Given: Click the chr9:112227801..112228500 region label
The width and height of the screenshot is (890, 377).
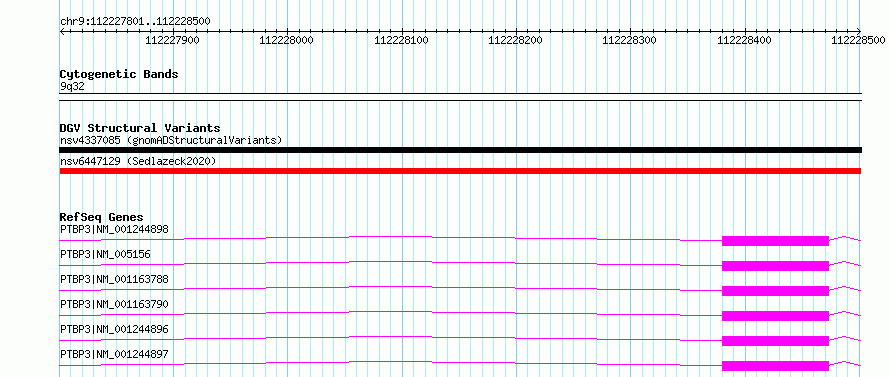Looking at the screenshot, I should pos(135,21).
